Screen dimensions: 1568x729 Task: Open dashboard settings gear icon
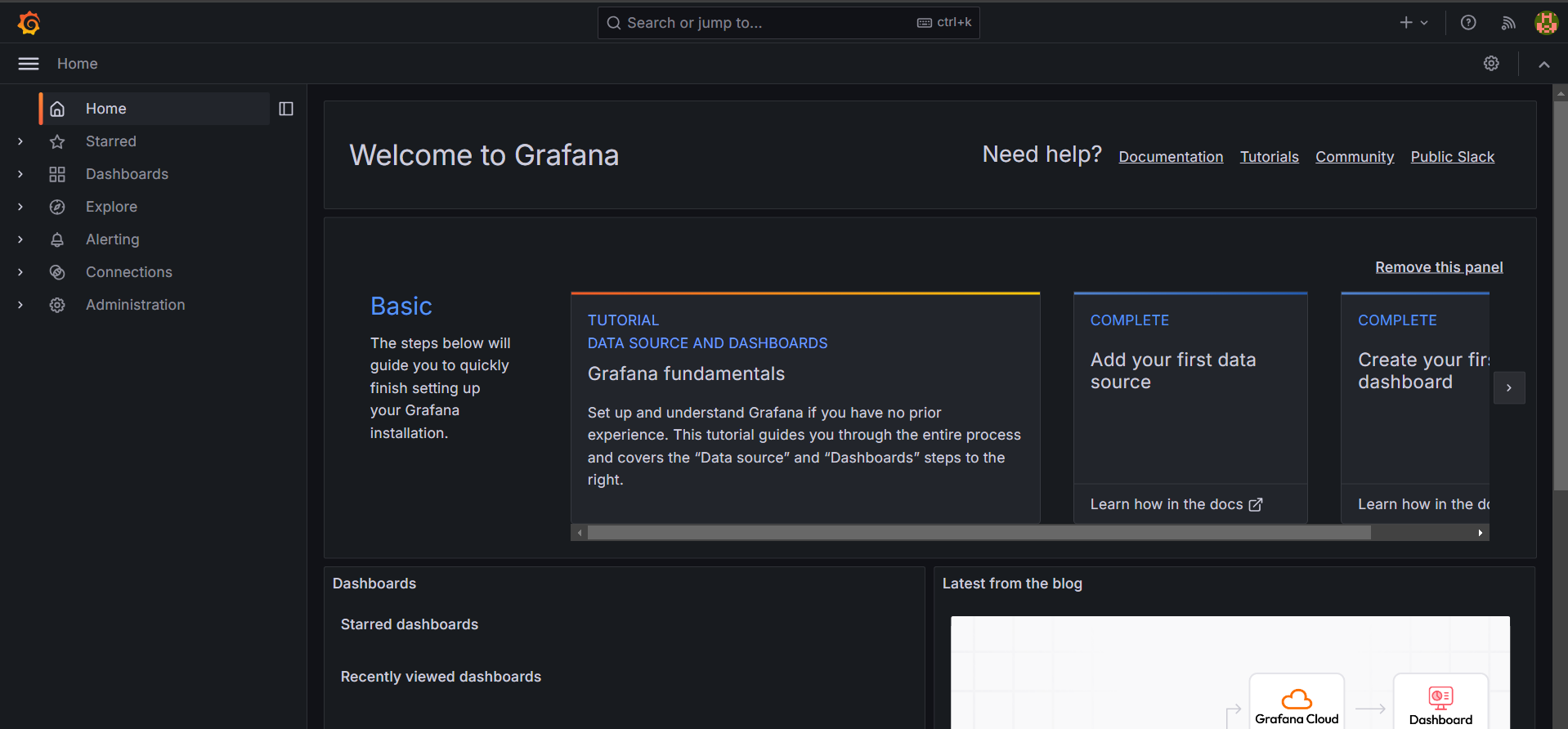click(1491, 64)
